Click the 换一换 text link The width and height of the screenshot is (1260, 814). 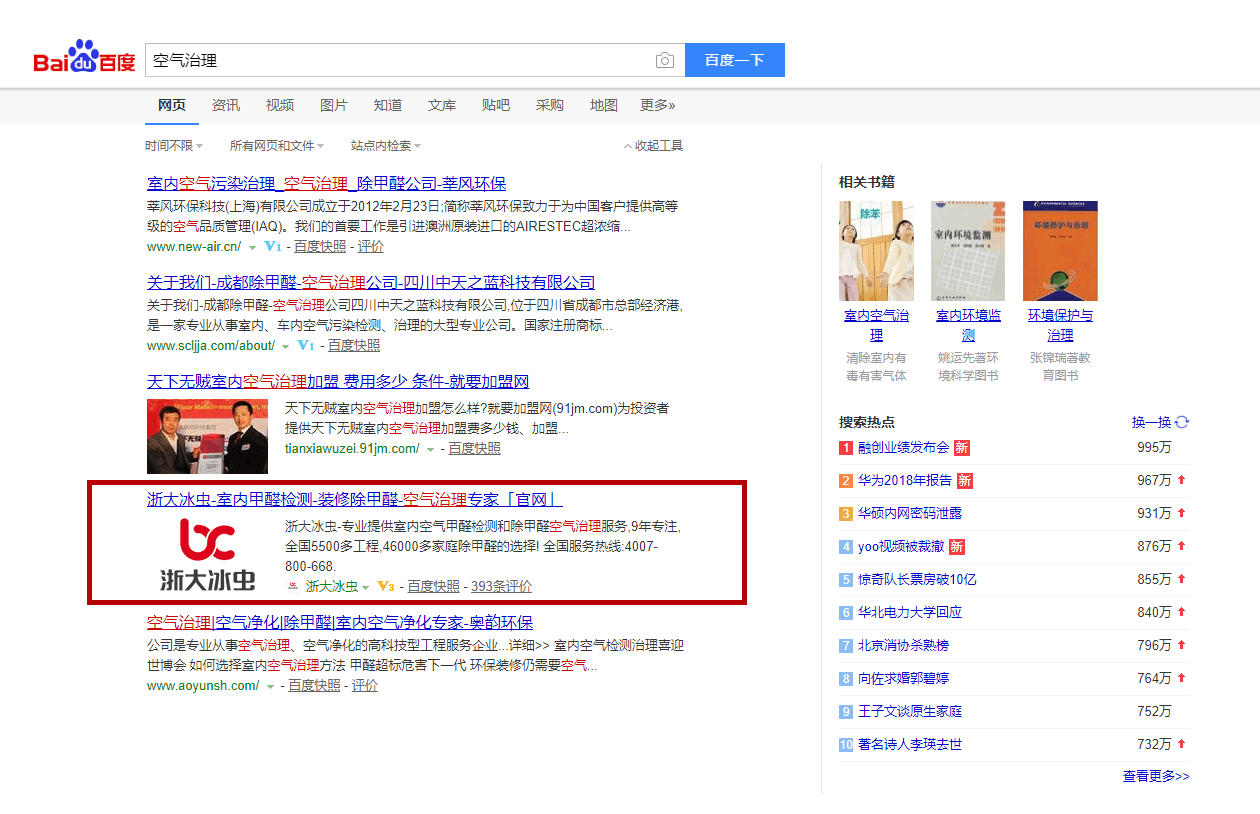1151,423
